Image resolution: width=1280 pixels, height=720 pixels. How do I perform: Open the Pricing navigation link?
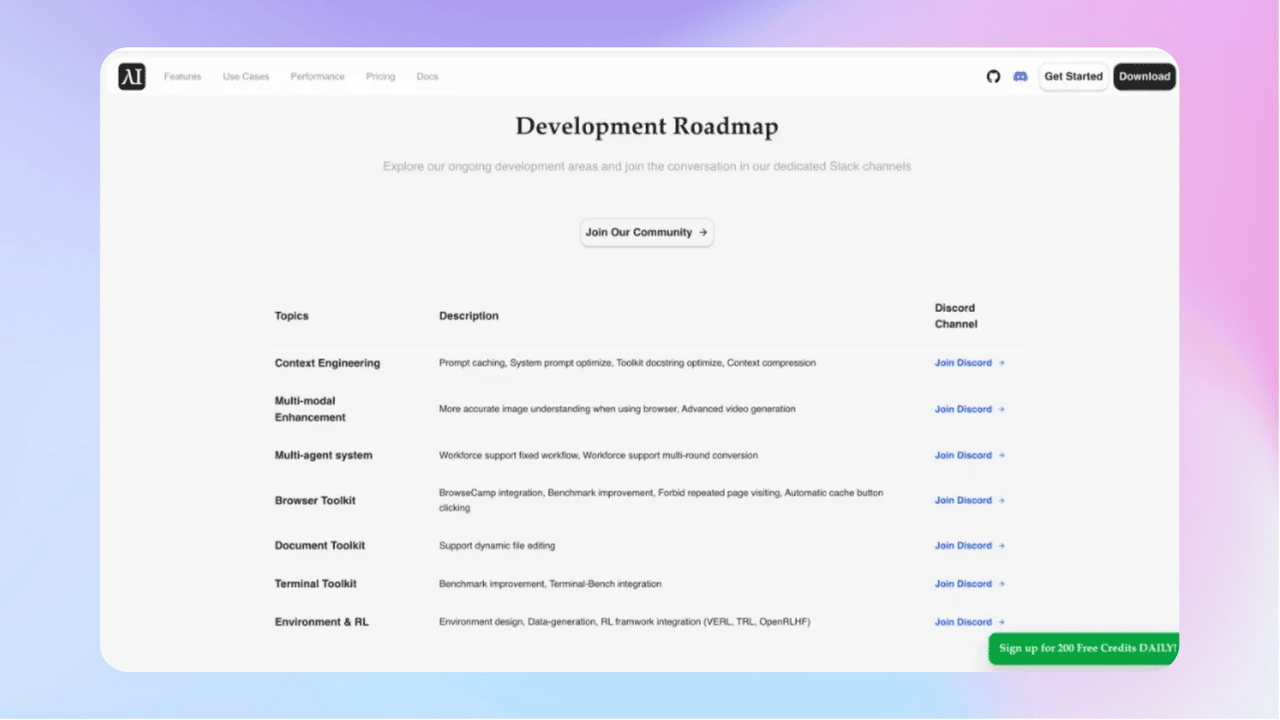point(380,77)
